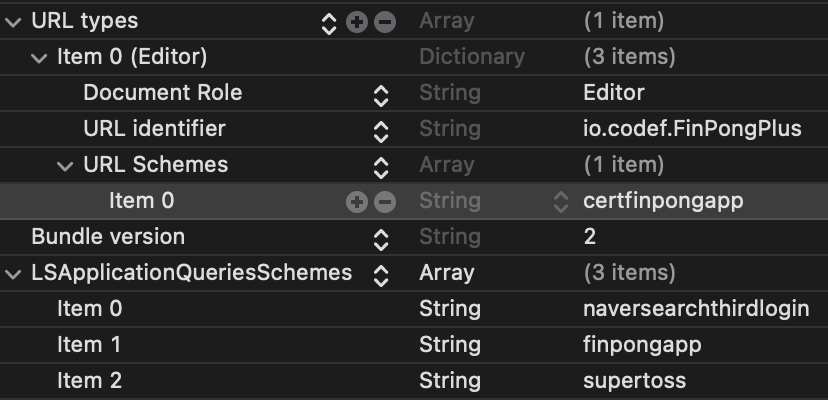Click String type on certfinpongapp row
828x400 pixels.
click(450, 201)
